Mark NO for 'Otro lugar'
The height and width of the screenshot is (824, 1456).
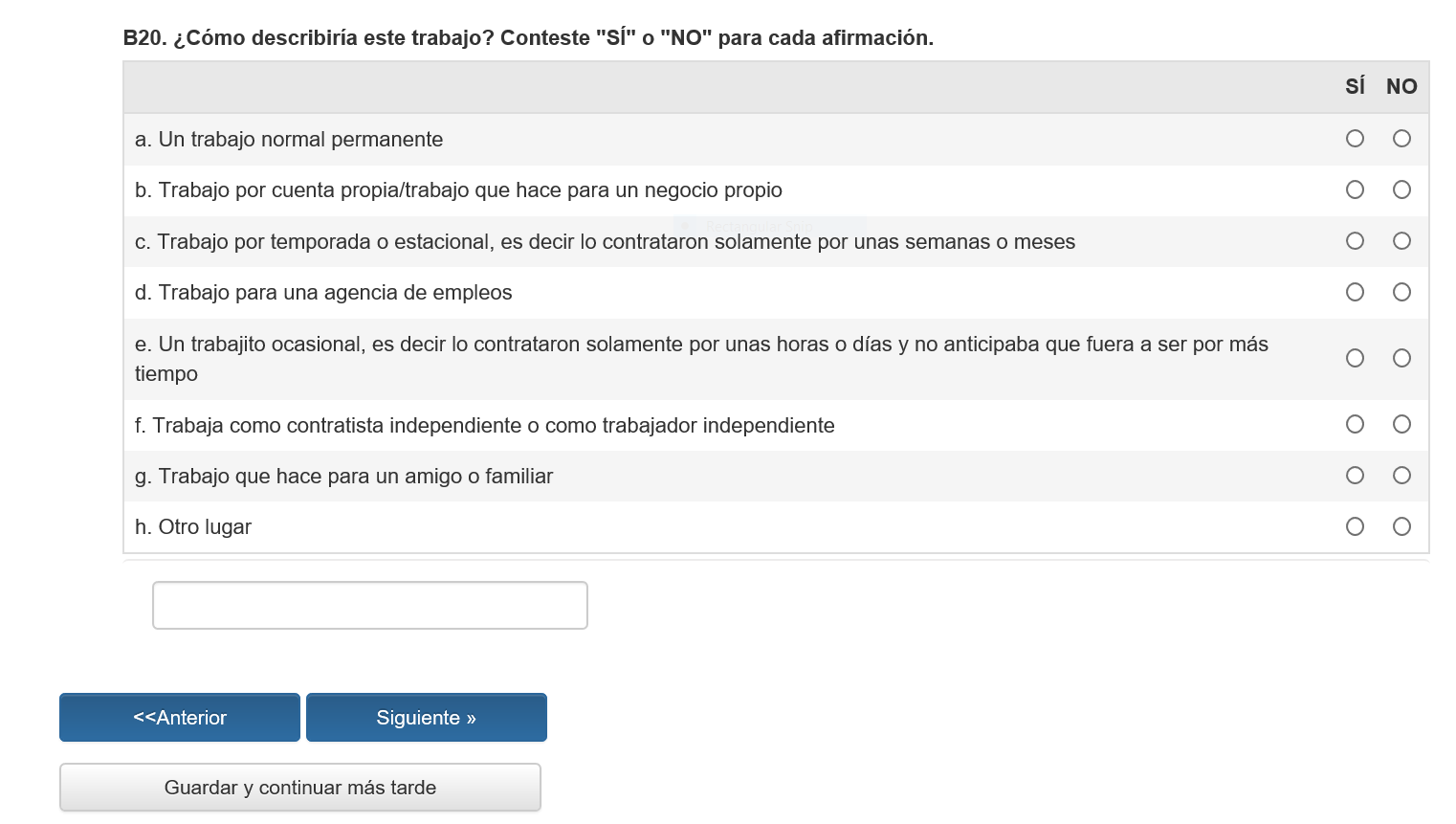pyautogui.click(x=1401, y=526)
